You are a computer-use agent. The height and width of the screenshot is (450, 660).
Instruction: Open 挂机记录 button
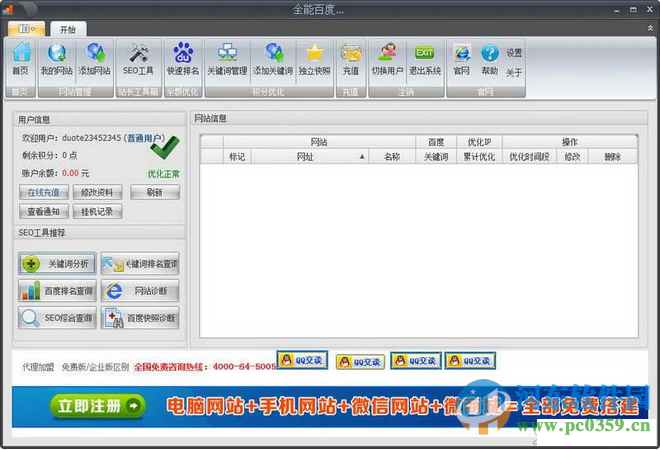(97, 211)
